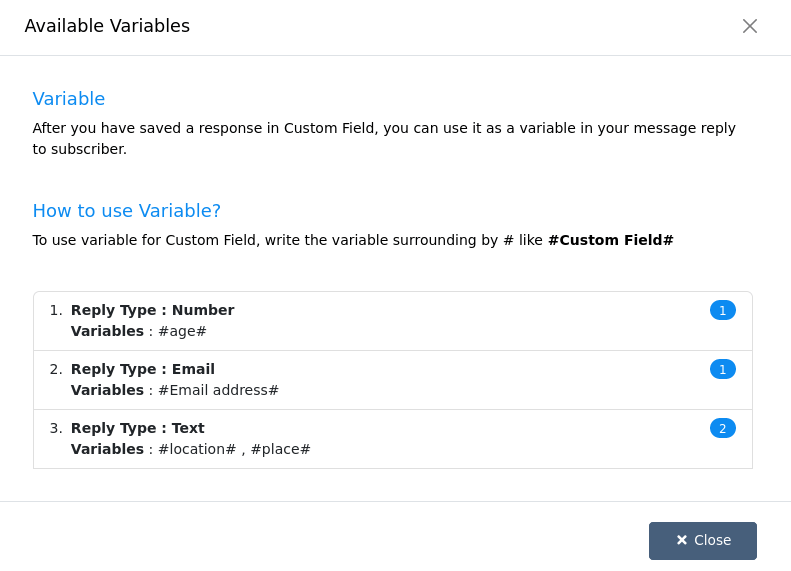Click the #age# variable
The image size is (791, 571).
(182, 331)
